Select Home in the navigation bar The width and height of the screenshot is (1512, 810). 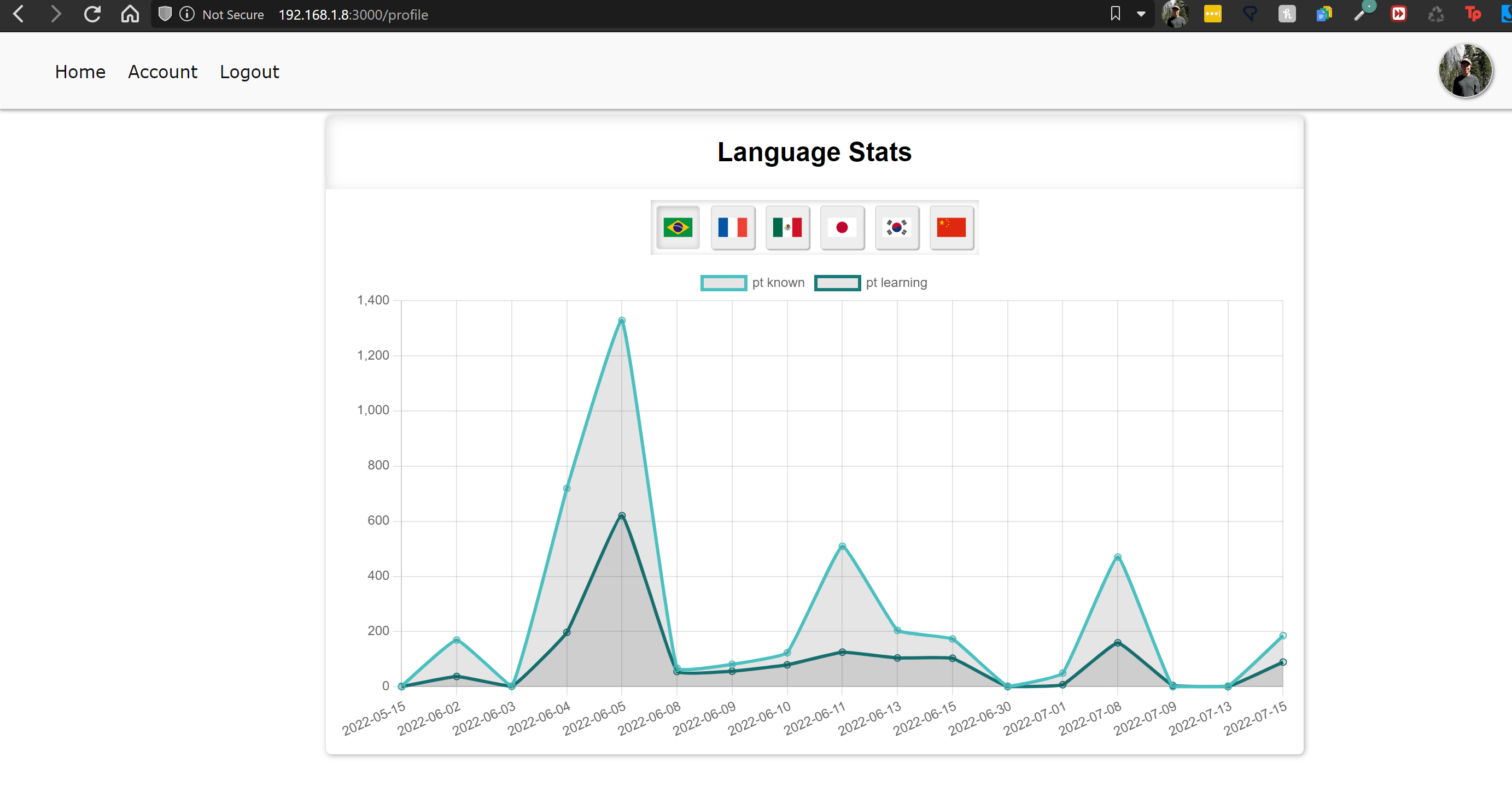80,72
